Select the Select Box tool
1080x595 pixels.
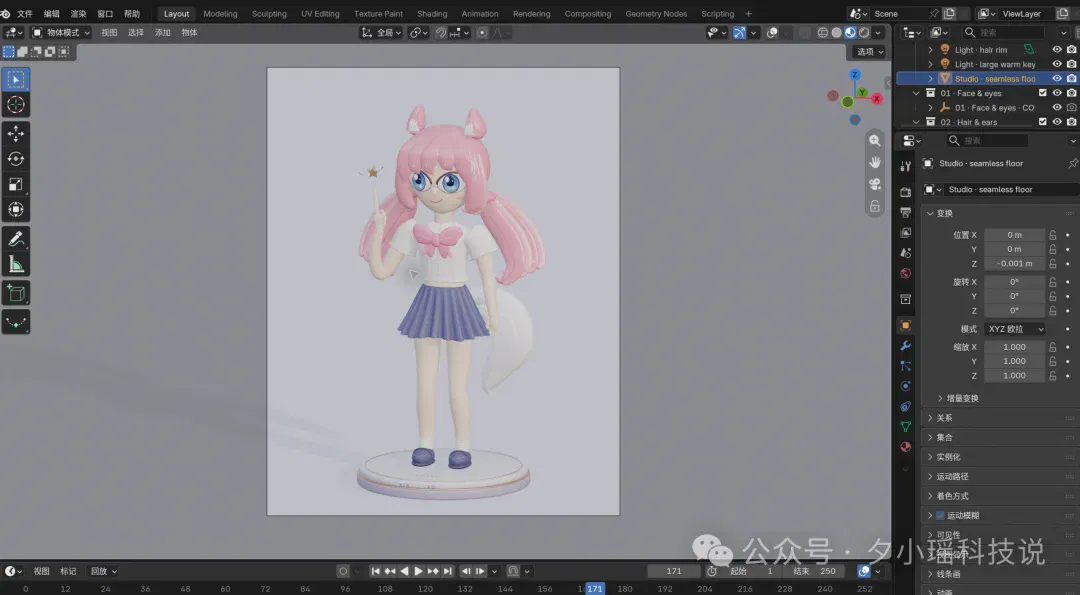16,80
